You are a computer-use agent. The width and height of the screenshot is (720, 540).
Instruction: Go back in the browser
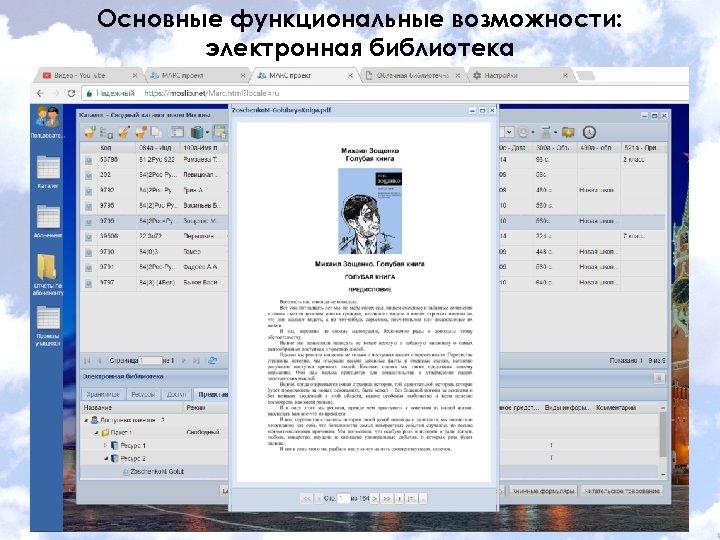(40, 93)
